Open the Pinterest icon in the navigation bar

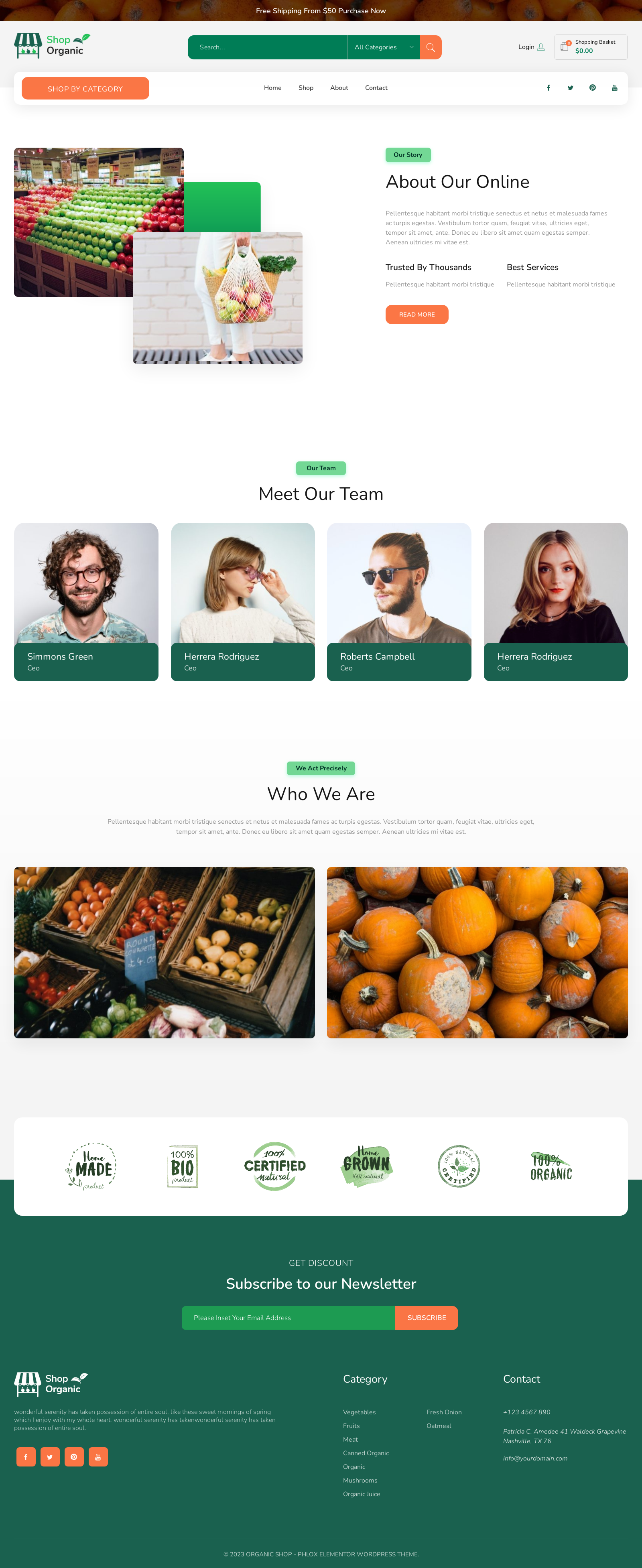592,87
